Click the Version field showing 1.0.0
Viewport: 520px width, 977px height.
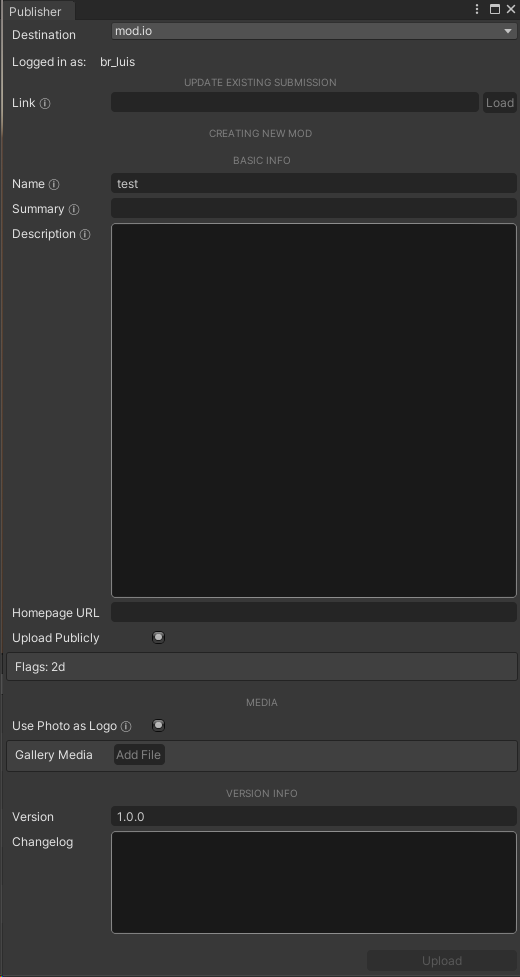314,816
